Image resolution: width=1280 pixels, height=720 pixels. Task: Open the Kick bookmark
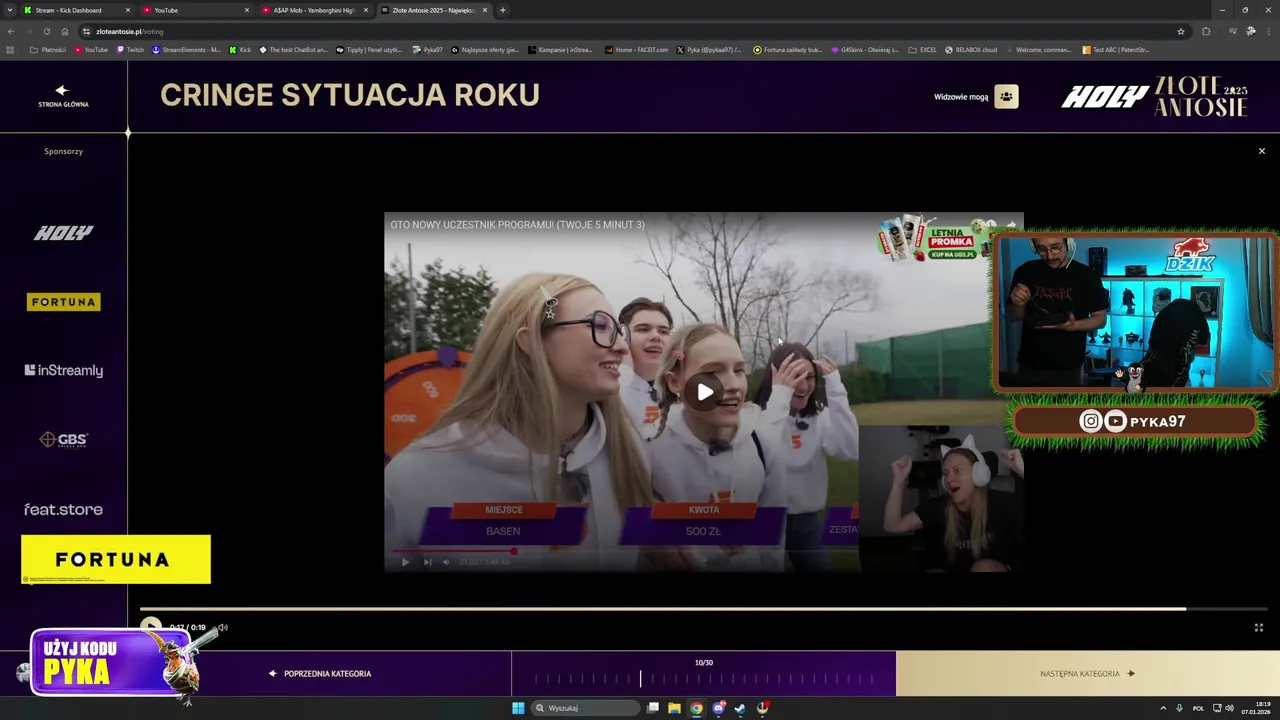click(240, 49)
